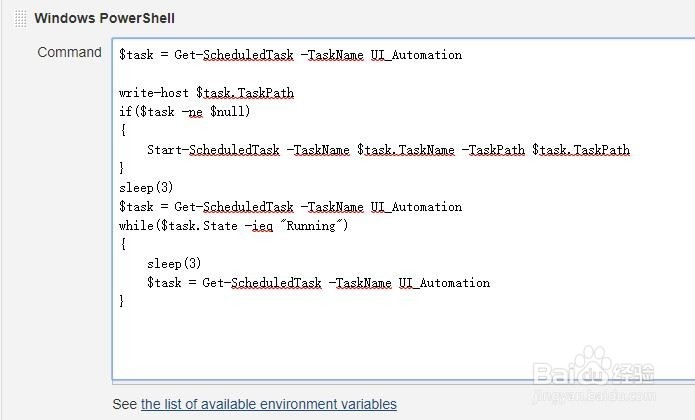Click the Windows PowerShell section title
This screenshot has height=420, width=695.
pos(105,18)
